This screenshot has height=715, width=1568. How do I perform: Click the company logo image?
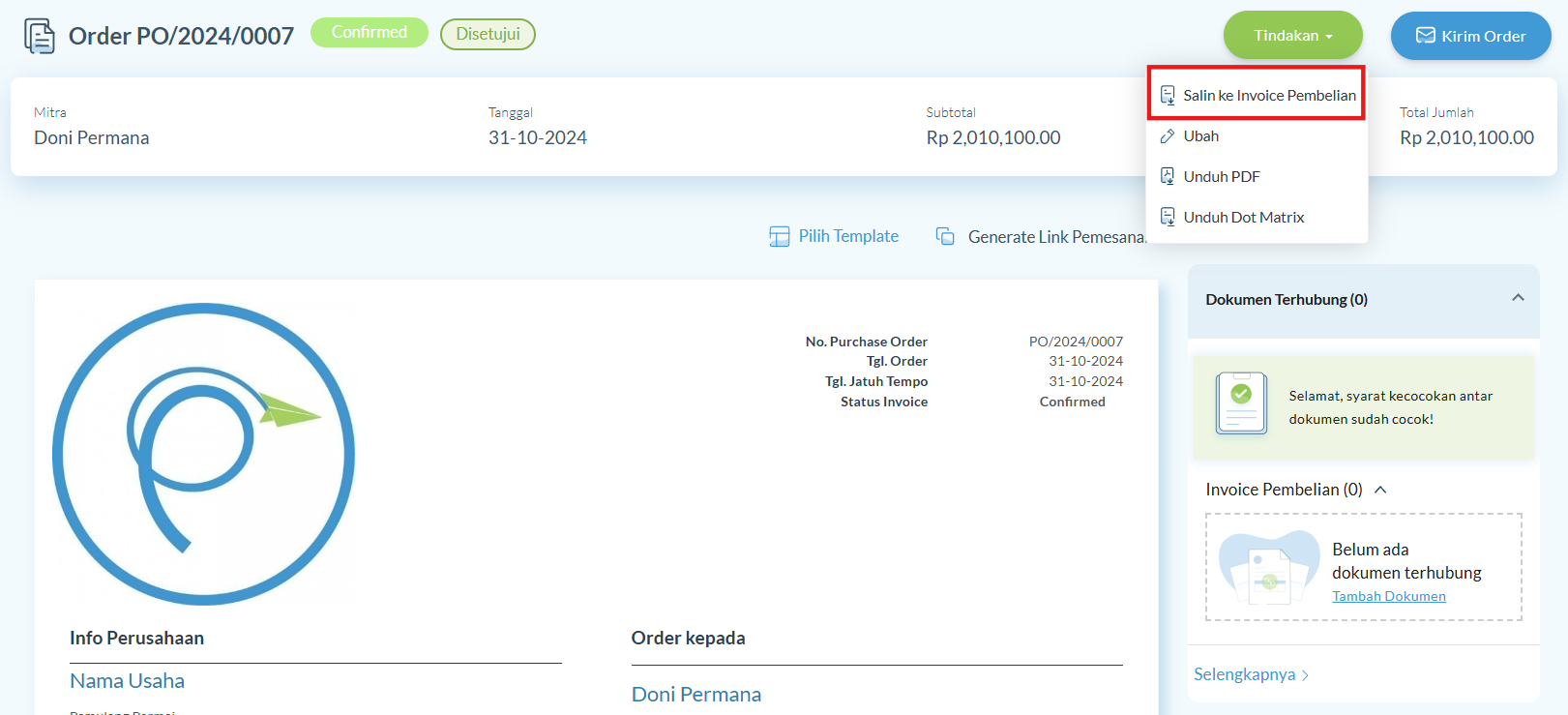click(x=203, y=454)
